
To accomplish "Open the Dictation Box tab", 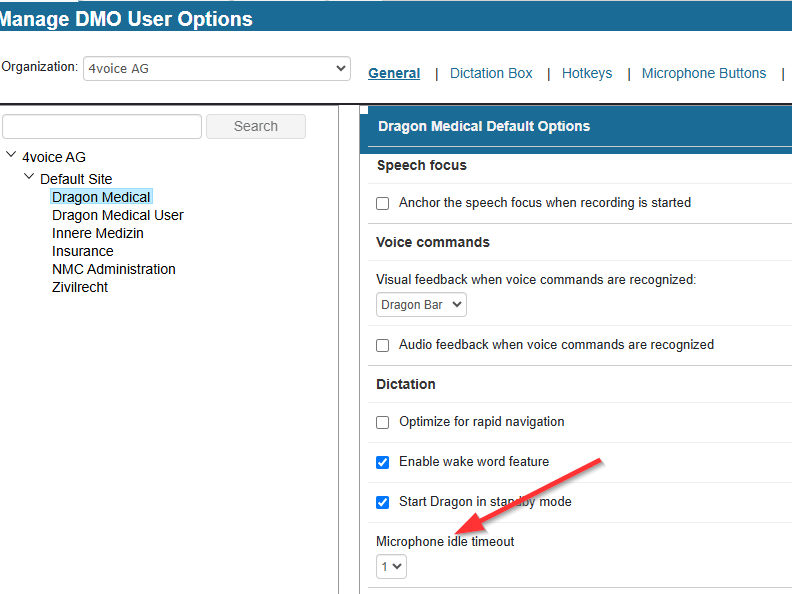I will [x=491, y=73].
